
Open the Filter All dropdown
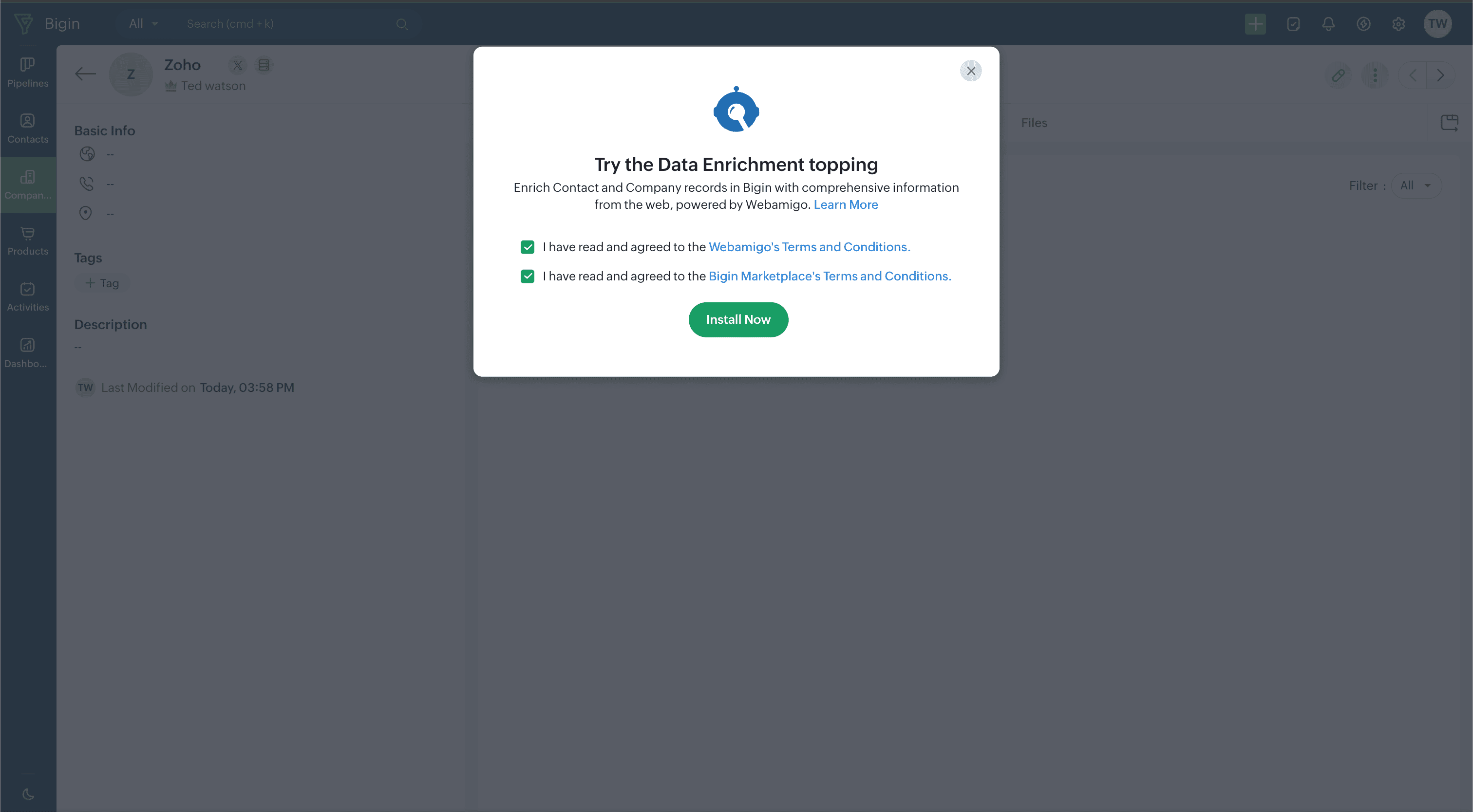pyautogui.click(x=1415, y=185)
